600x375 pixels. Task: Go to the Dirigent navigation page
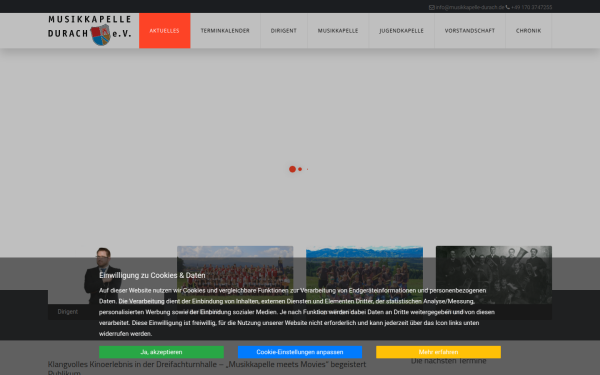point(284,31)
